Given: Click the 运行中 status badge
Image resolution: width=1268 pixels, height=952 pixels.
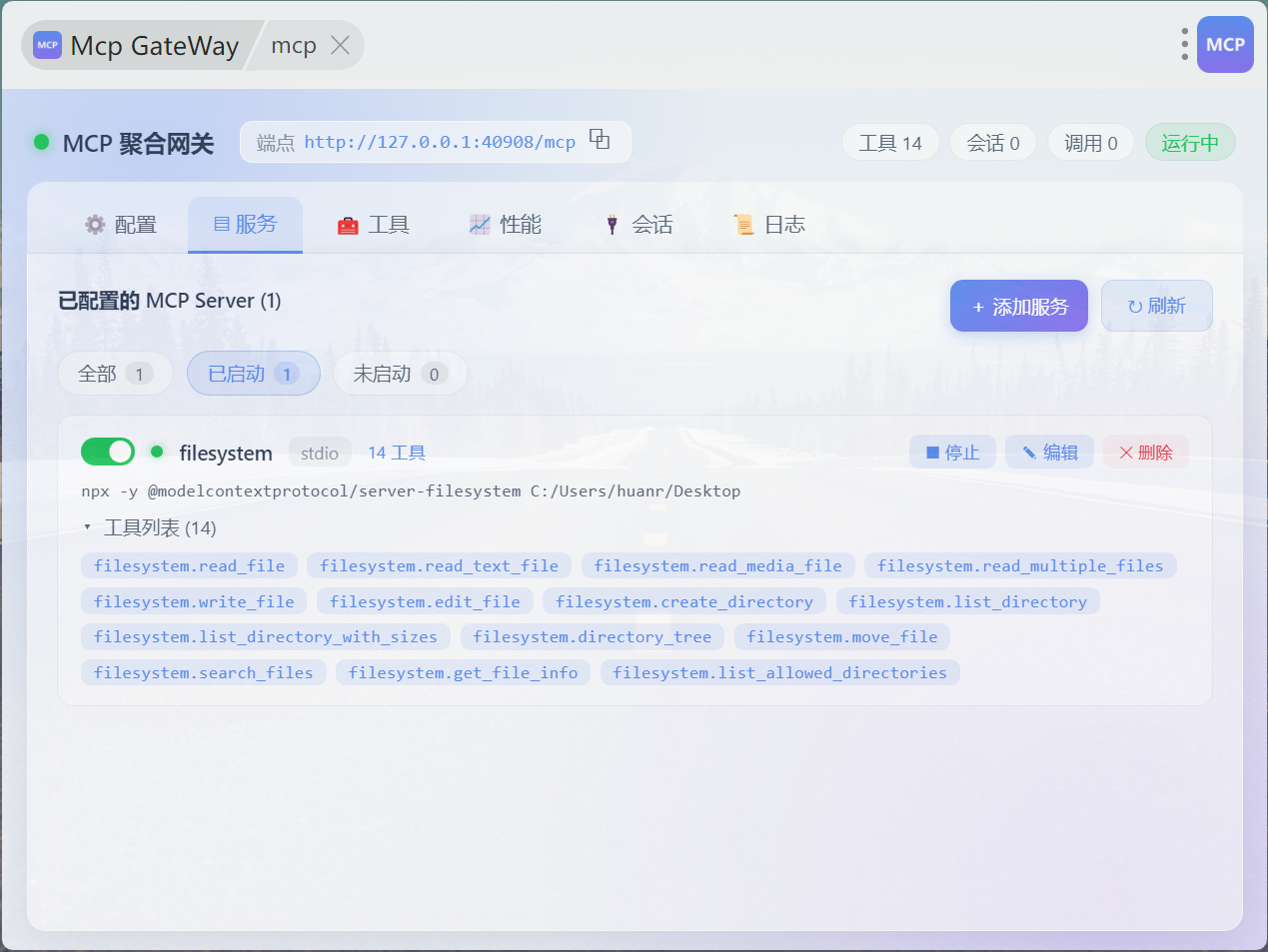Looking at the screenshot, I should click(1190, 143).
